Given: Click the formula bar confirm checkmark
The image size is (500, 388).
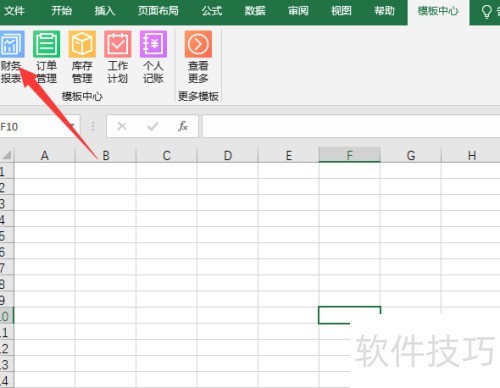Looking at the screenshot, I should pyautogui.click(x=153, y=126).
